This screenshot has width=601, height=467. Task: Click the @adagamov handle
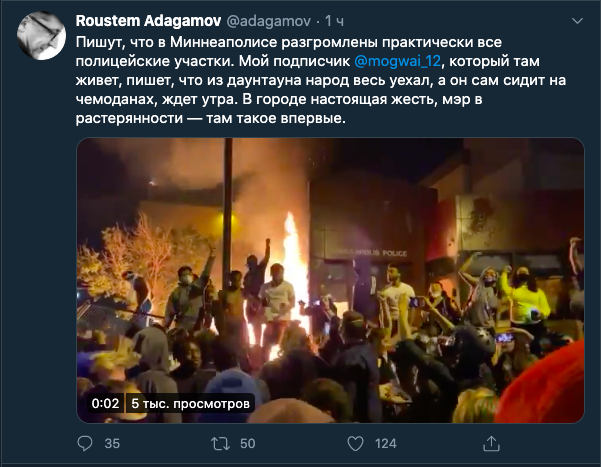click(x=268, y=21)
